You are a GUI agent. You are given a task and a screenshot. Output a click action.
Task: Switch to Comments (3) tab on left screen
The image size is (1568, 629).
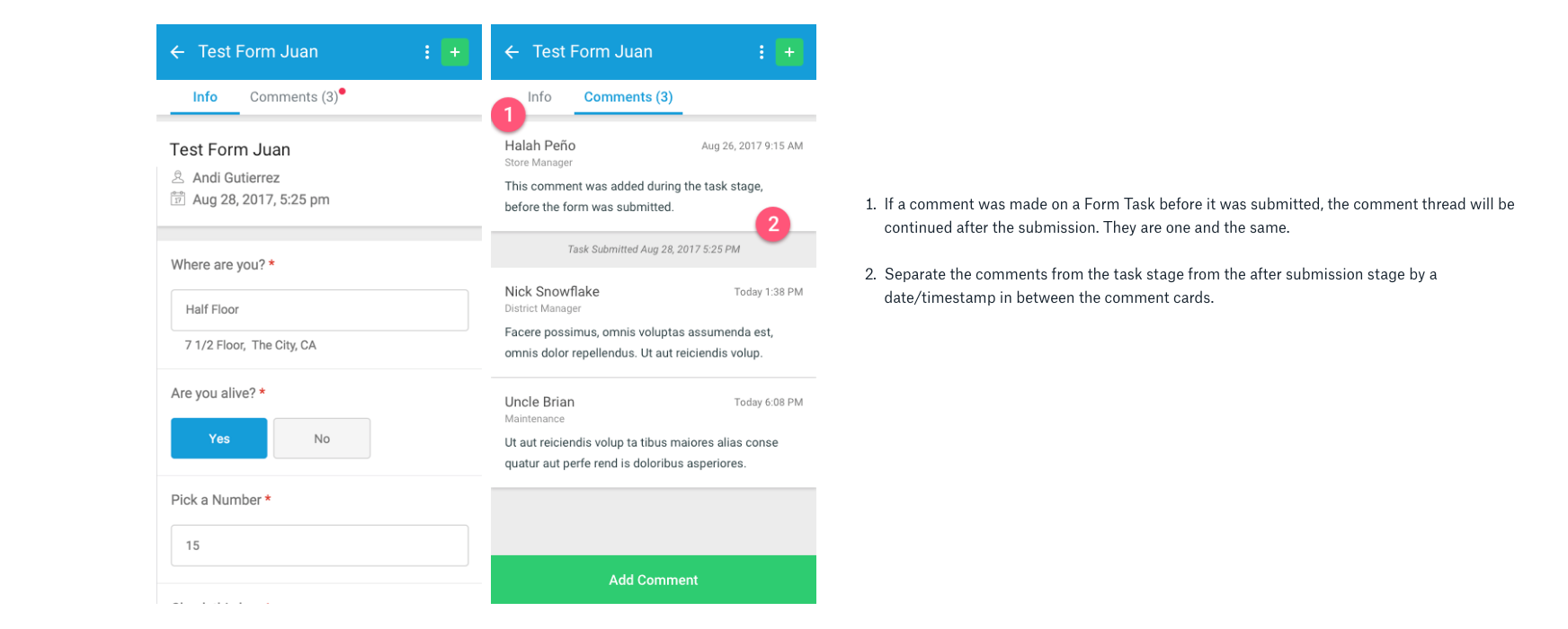click(294, 97)
